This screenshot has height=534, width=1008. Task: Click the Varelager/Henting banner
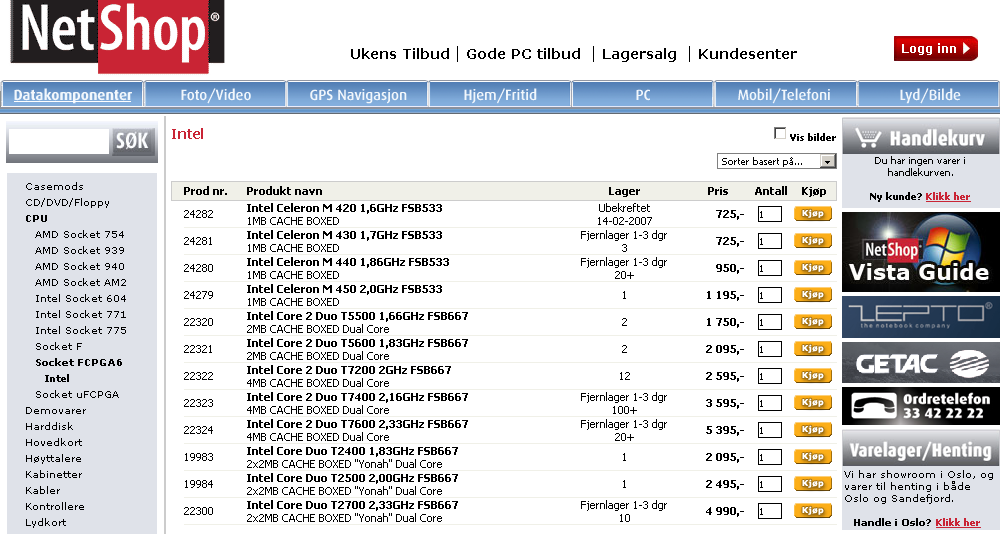tap(921, 449)
